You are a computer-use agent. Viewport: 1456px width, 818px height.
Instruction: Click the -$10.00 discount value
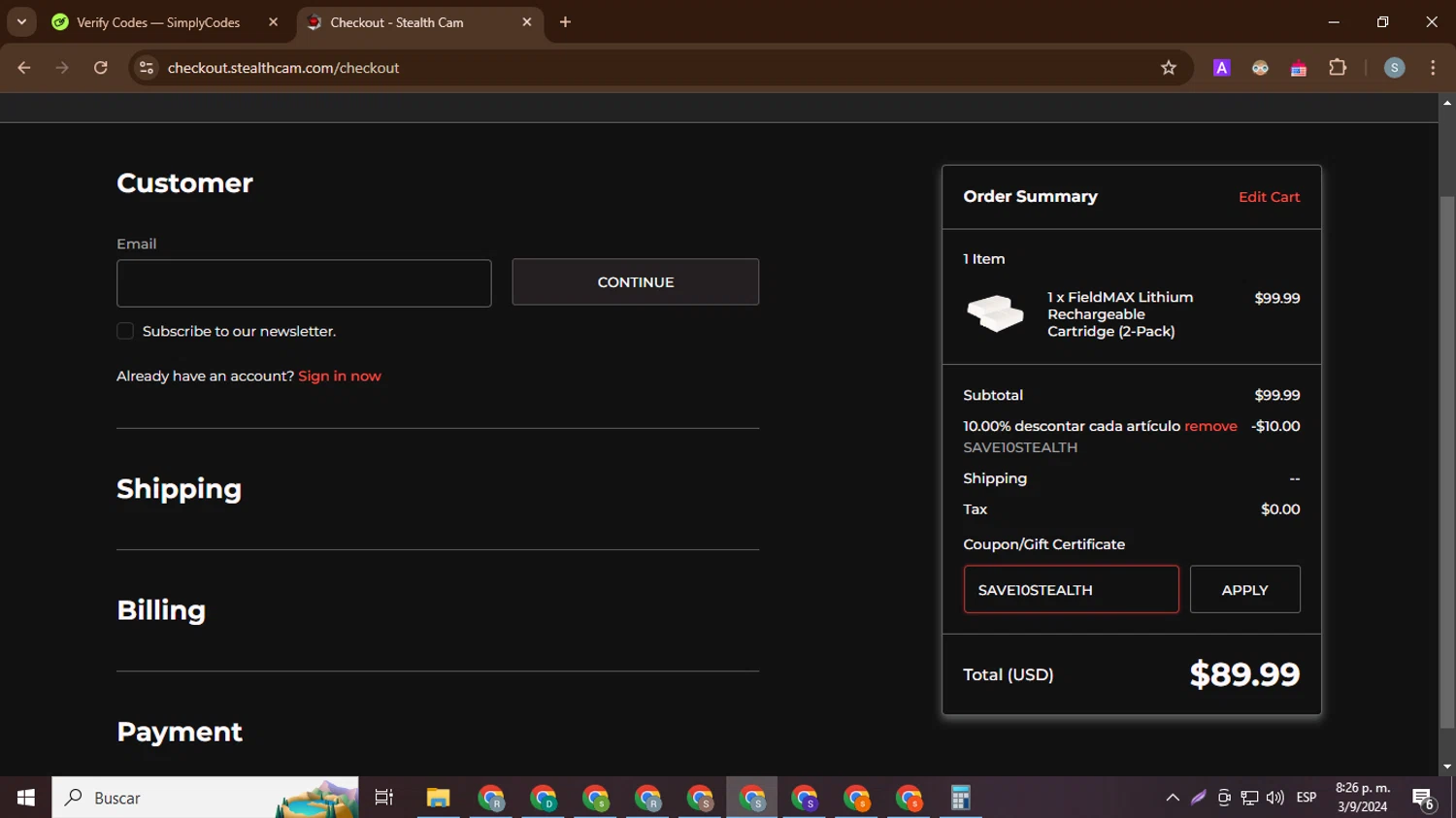tap(1275, 426)
